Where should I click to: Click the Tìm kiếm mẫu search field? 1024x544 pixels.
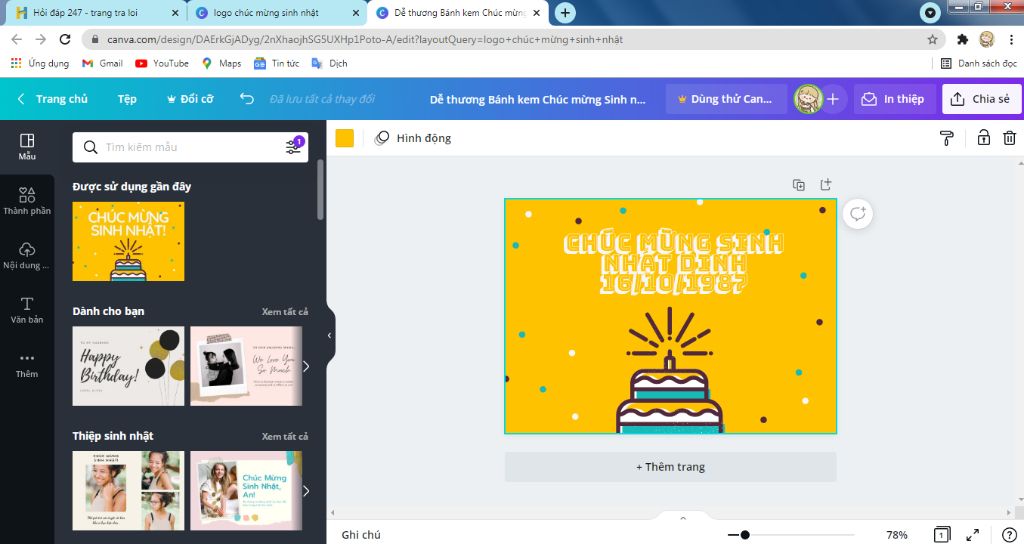190,147
